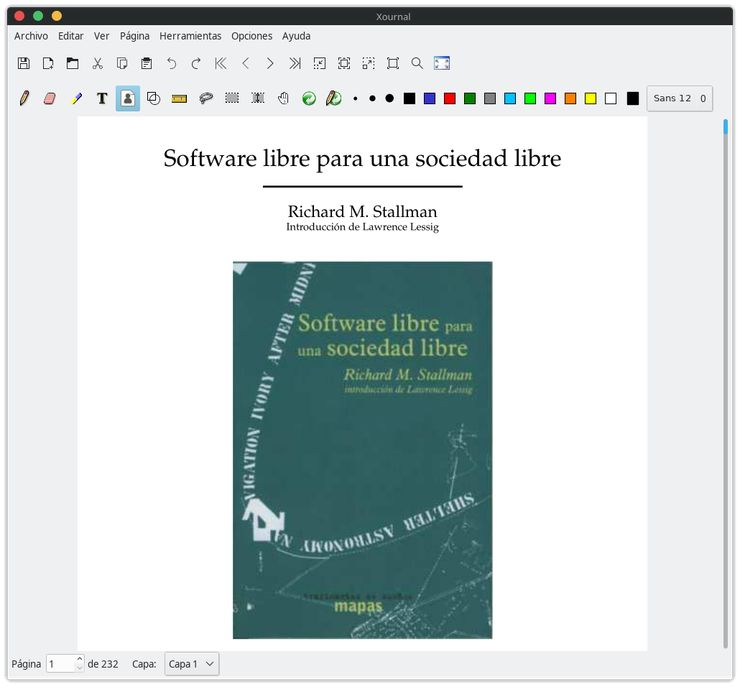Toggle fullscreen mode
Image resolution: width=740 pixels, height=687 pixels.
(x=442, y=63)
